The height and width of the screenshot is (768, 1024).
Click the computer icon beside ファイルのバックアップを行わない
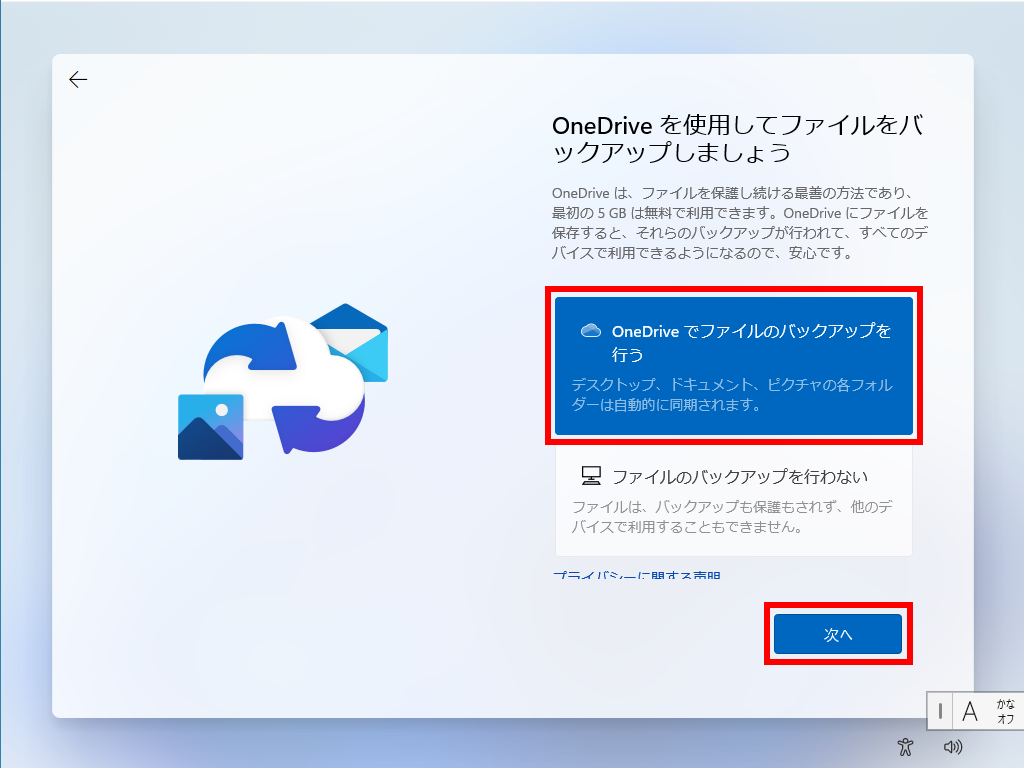(x=590, y=476)
